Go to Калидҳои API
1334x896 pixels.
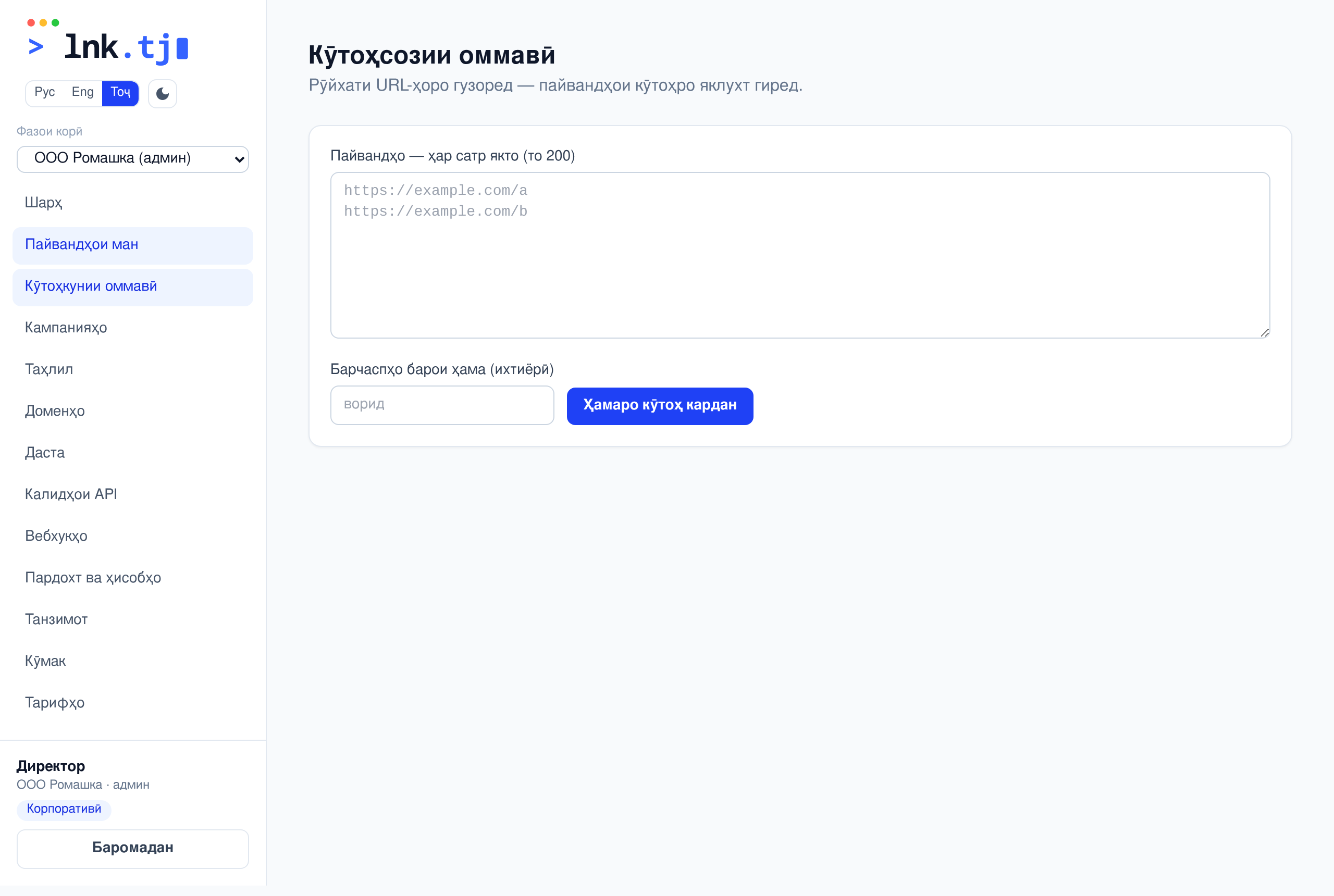coord(132,495)
